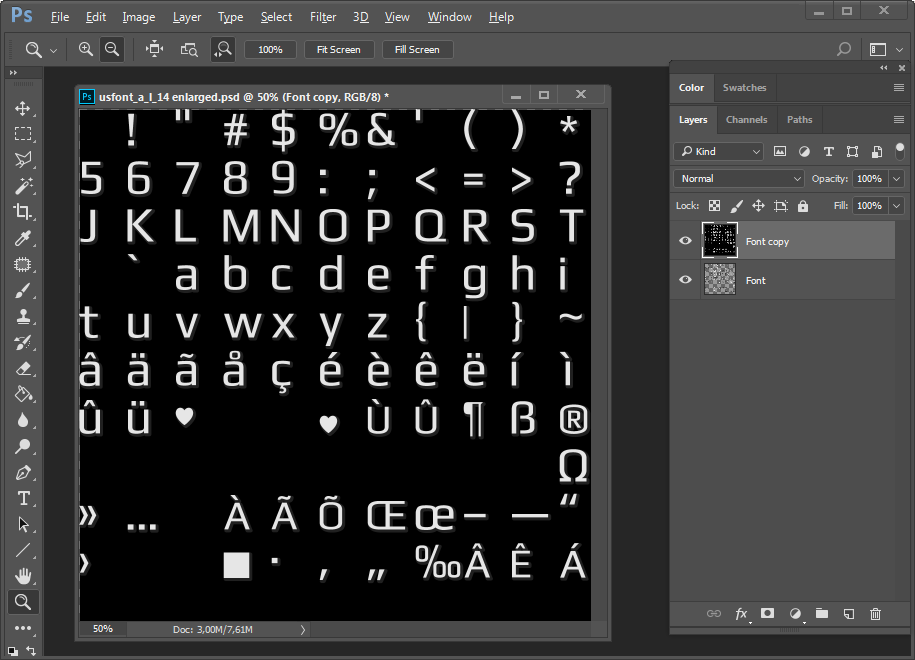Open the Image menu
915x660 pixels.
point(138,17)
